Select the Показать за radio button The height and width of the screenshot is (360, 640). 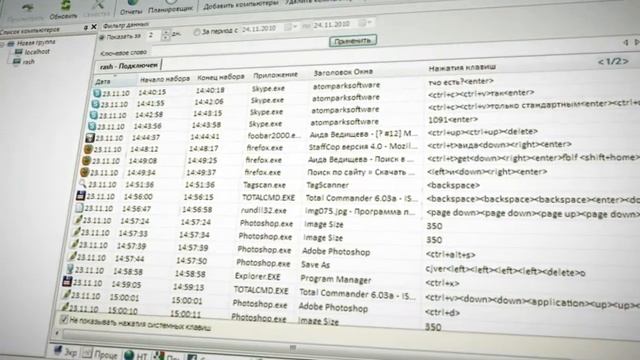(102, 38)
